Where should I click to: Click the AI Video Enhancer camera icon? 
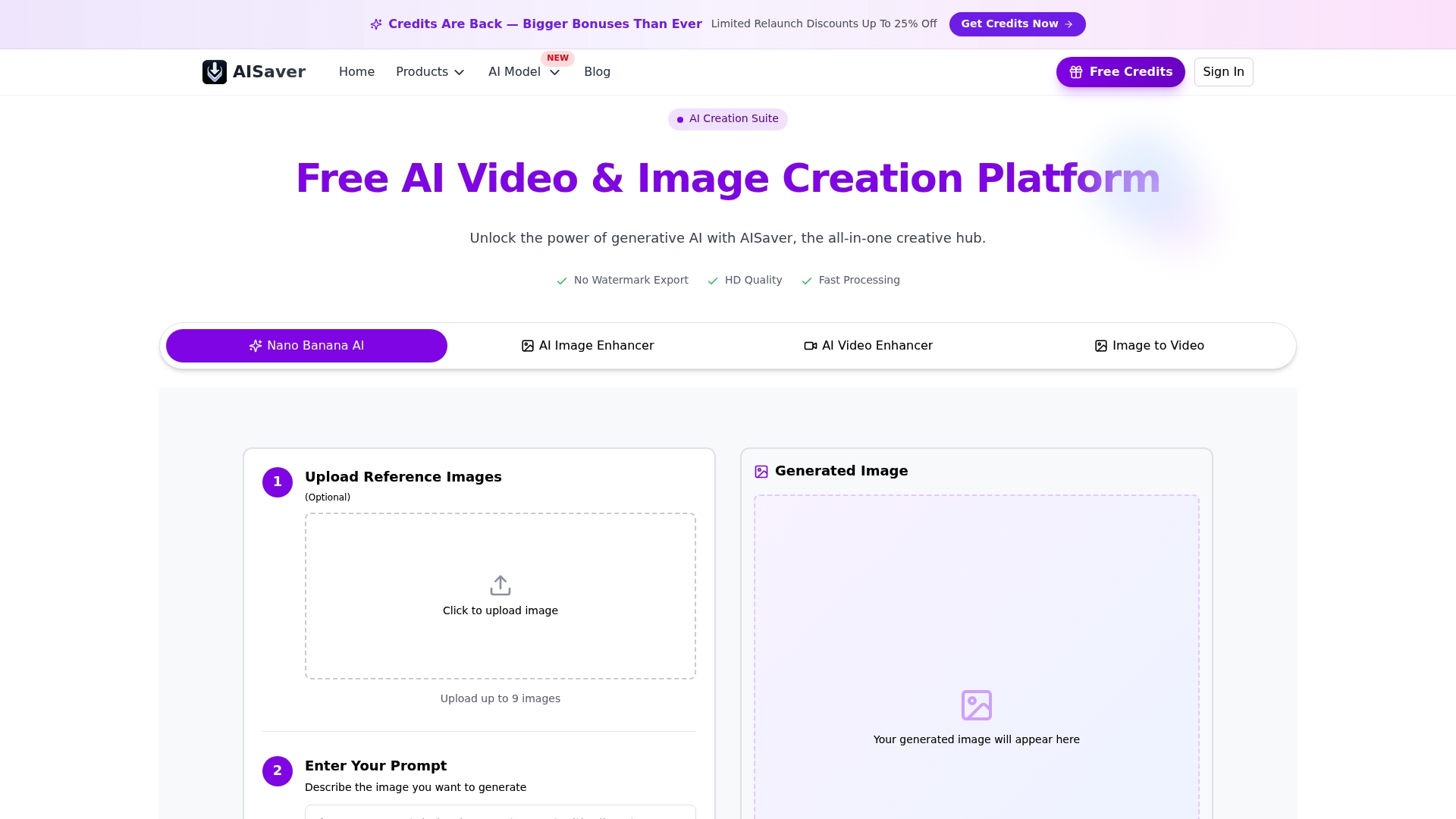pos(811,346)
